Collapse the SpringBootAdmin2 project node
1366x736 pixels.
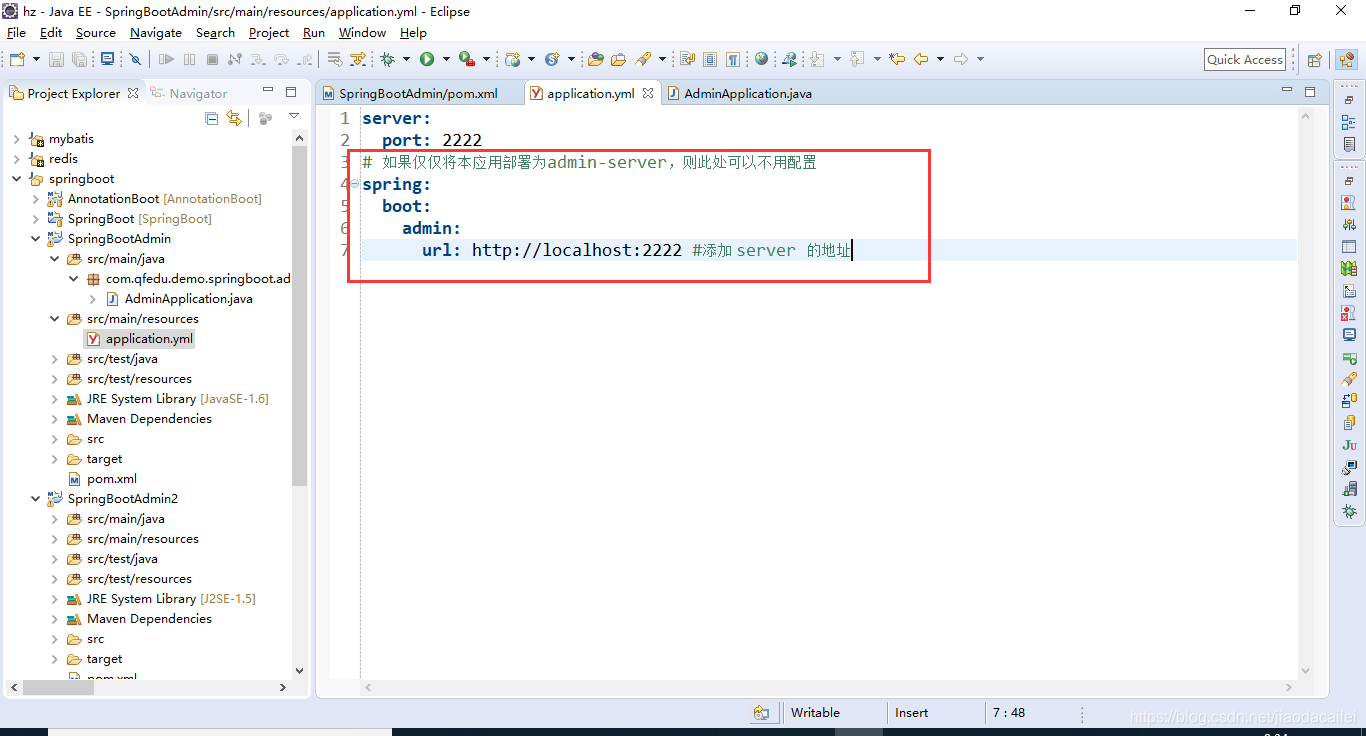pyautogui.click(x=36, y=499)
